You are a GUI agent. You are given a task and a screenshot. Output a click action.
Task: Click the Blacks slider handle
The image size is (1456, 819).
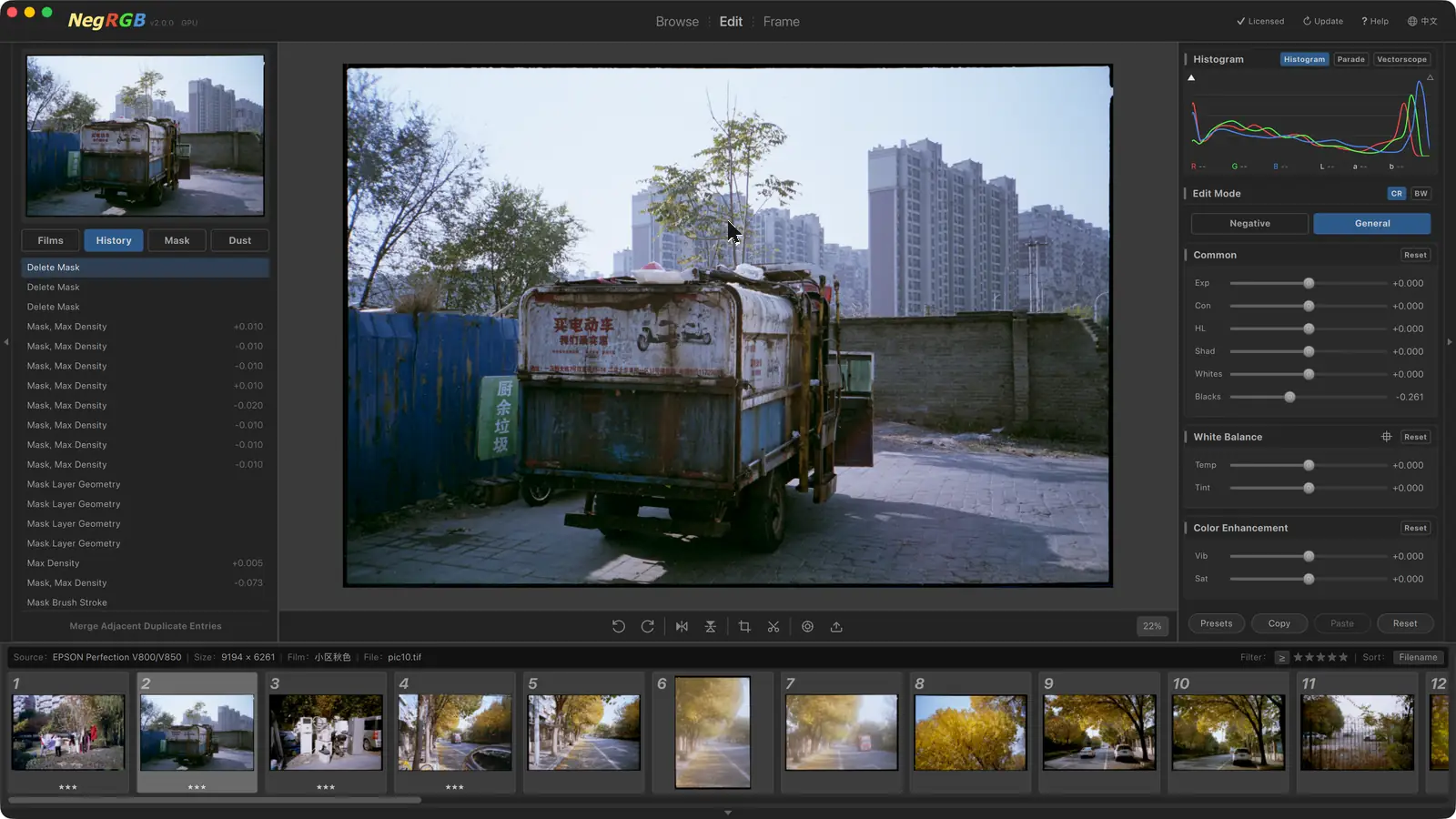[x=1289, y=397]
